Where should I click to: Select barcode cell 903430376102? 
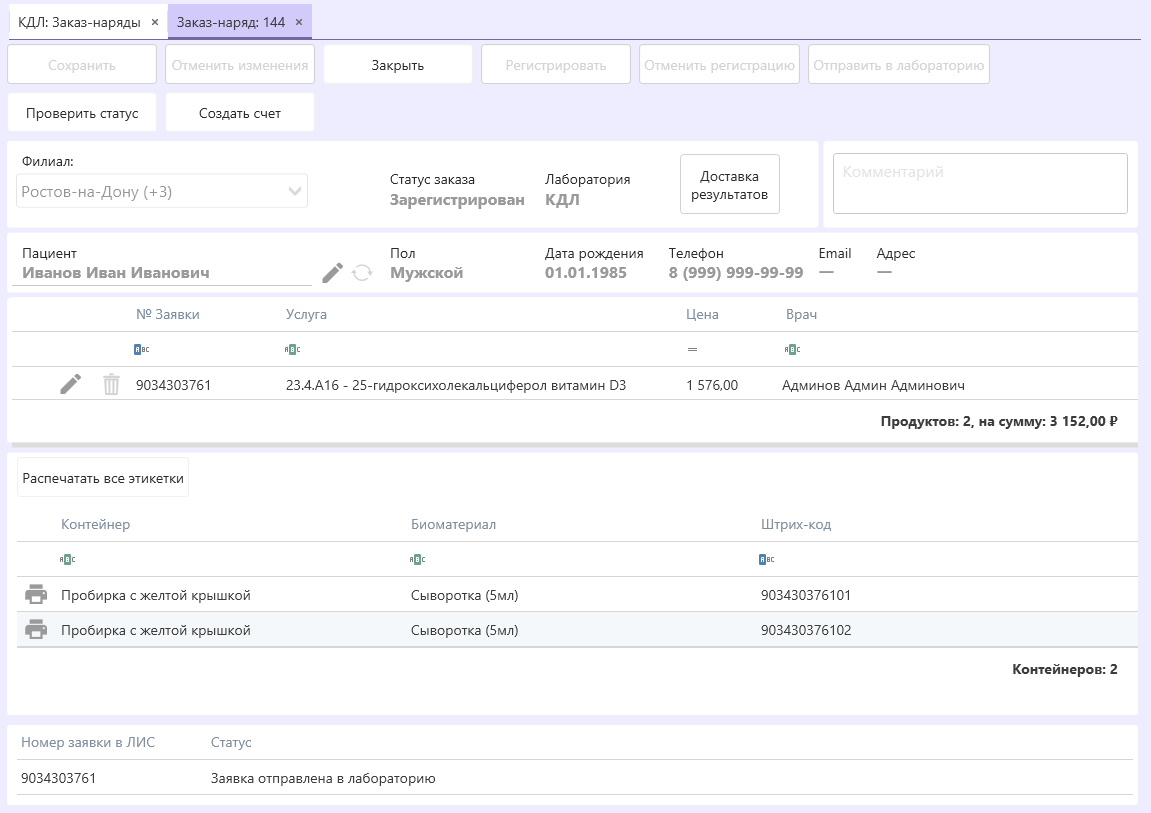coord(805,630)
